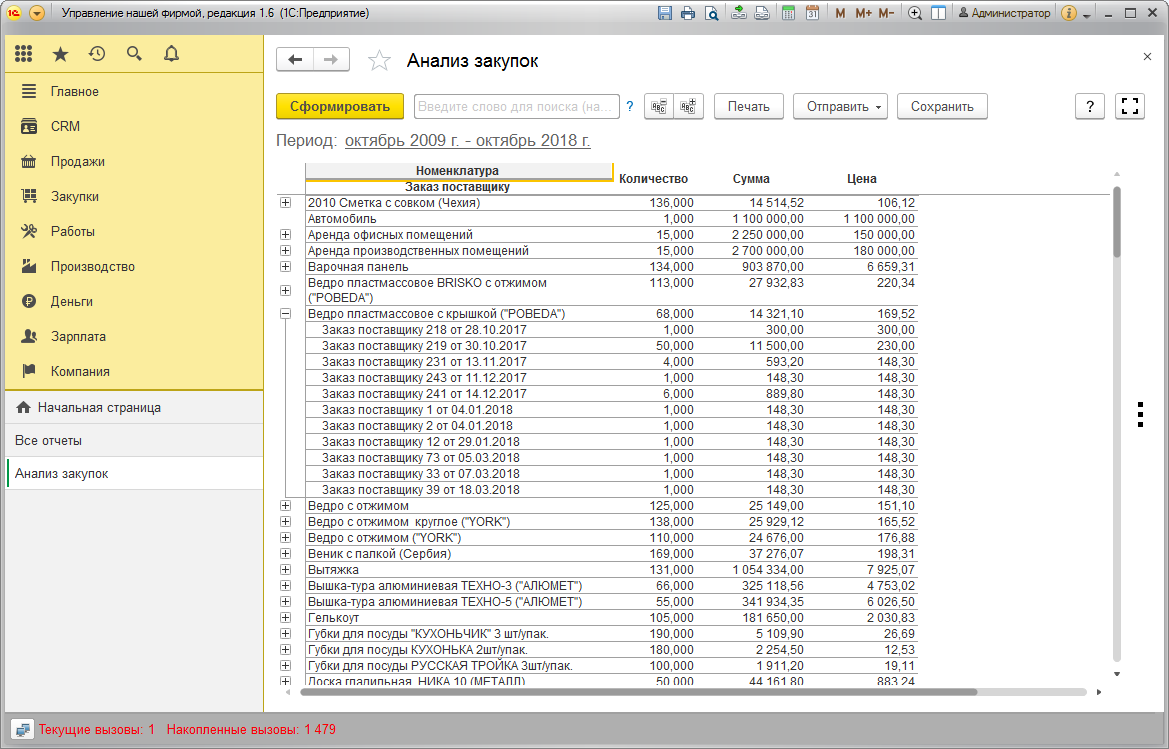The height and width of the screenshot is (749, 1169).
Task: Expand row Аренда офисных помещений
Action: (x=286, y=235)
